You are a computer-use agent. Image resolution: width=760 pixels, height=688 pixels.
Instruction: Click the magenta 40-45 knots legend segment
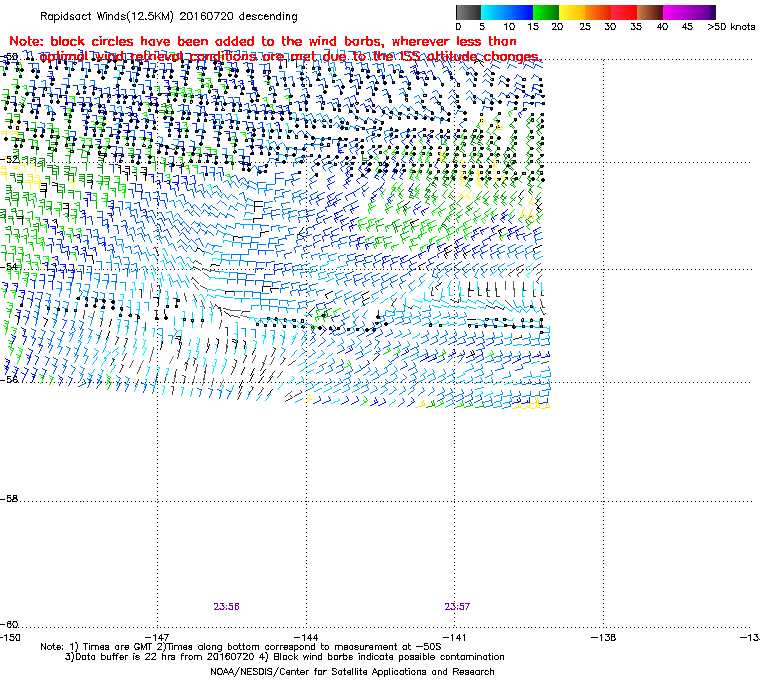click(676, 12)
